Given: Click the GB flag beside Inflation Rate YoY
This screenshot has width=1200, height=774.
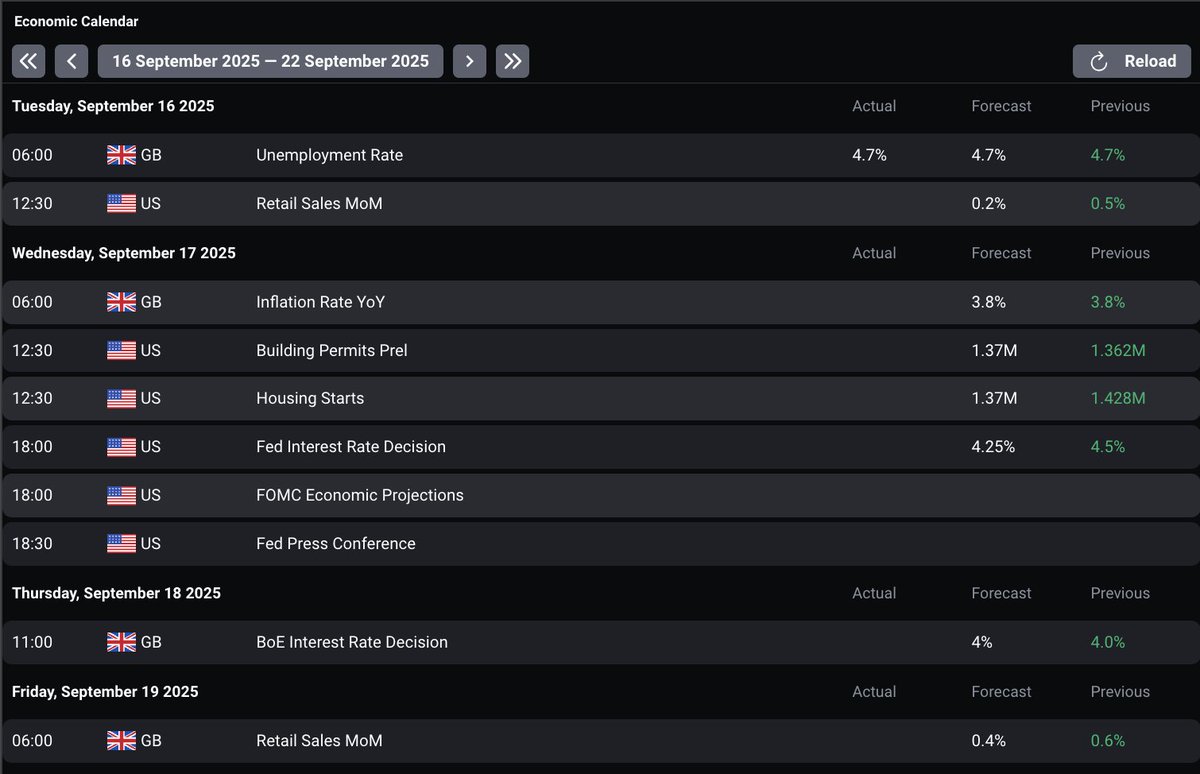Looking at the screenshot, I should pos(121,302).
